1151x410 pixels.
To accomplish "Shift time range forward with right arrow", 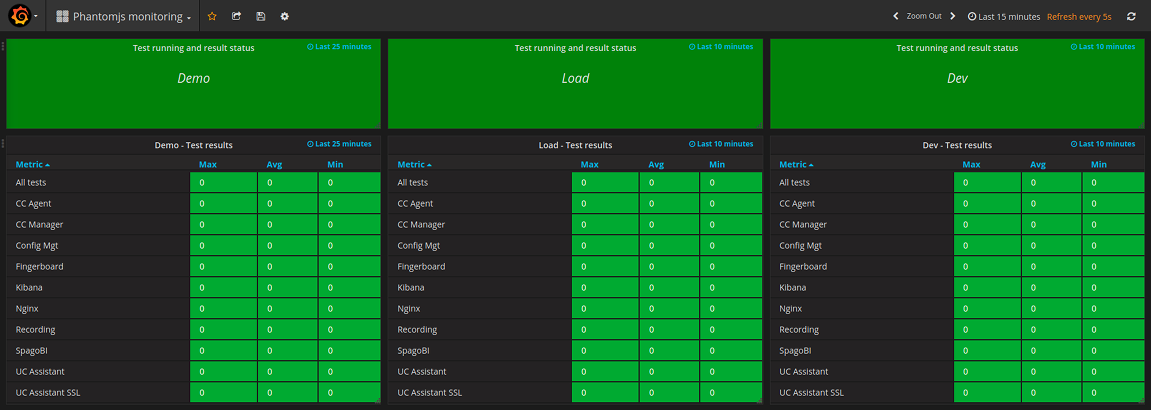I will (x=953, y=17).
